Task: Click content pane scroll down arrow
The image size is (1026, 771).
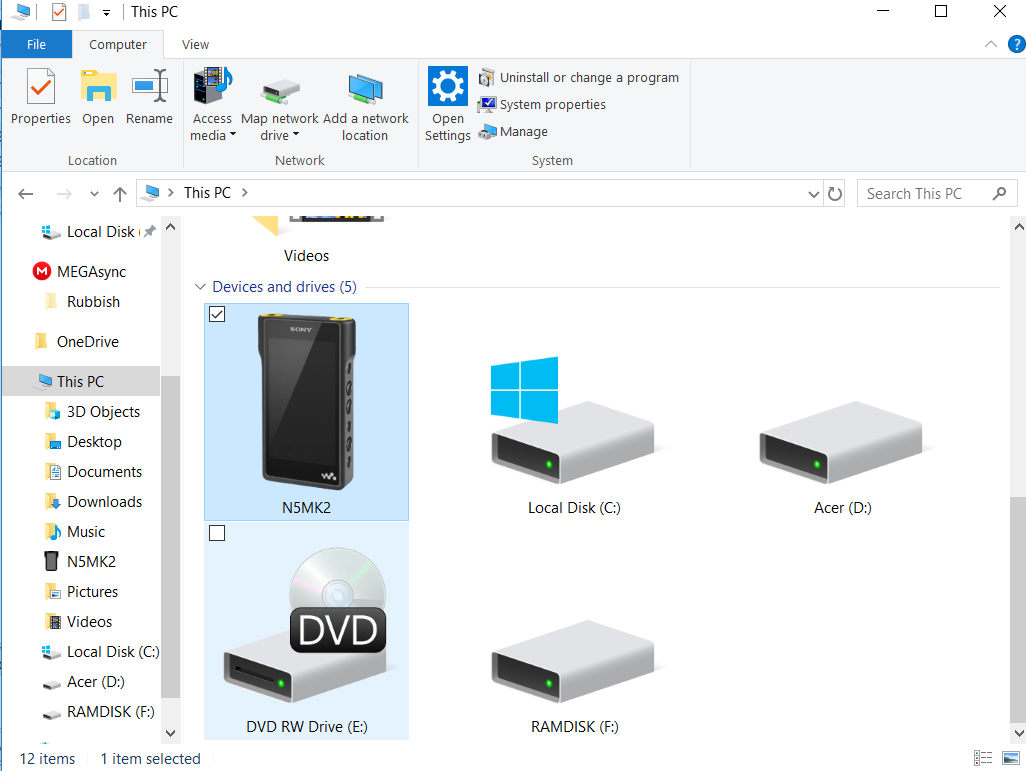Action: click(x=1019, y=733)
